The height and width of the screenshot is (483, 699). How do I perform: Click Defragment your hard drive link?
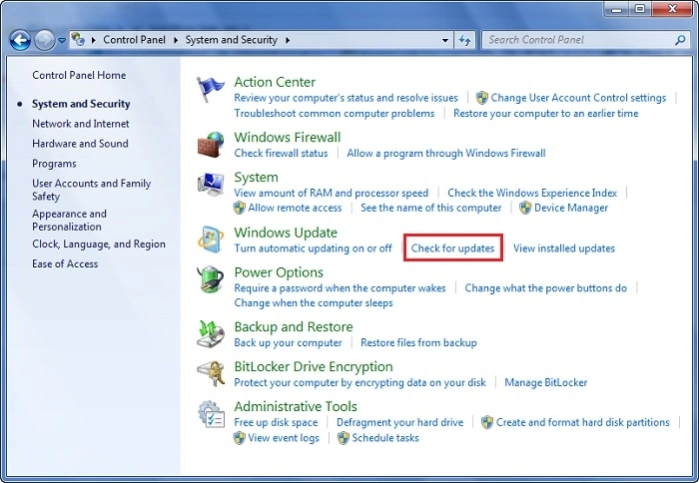pyautogui.click(x=400, y=422)
